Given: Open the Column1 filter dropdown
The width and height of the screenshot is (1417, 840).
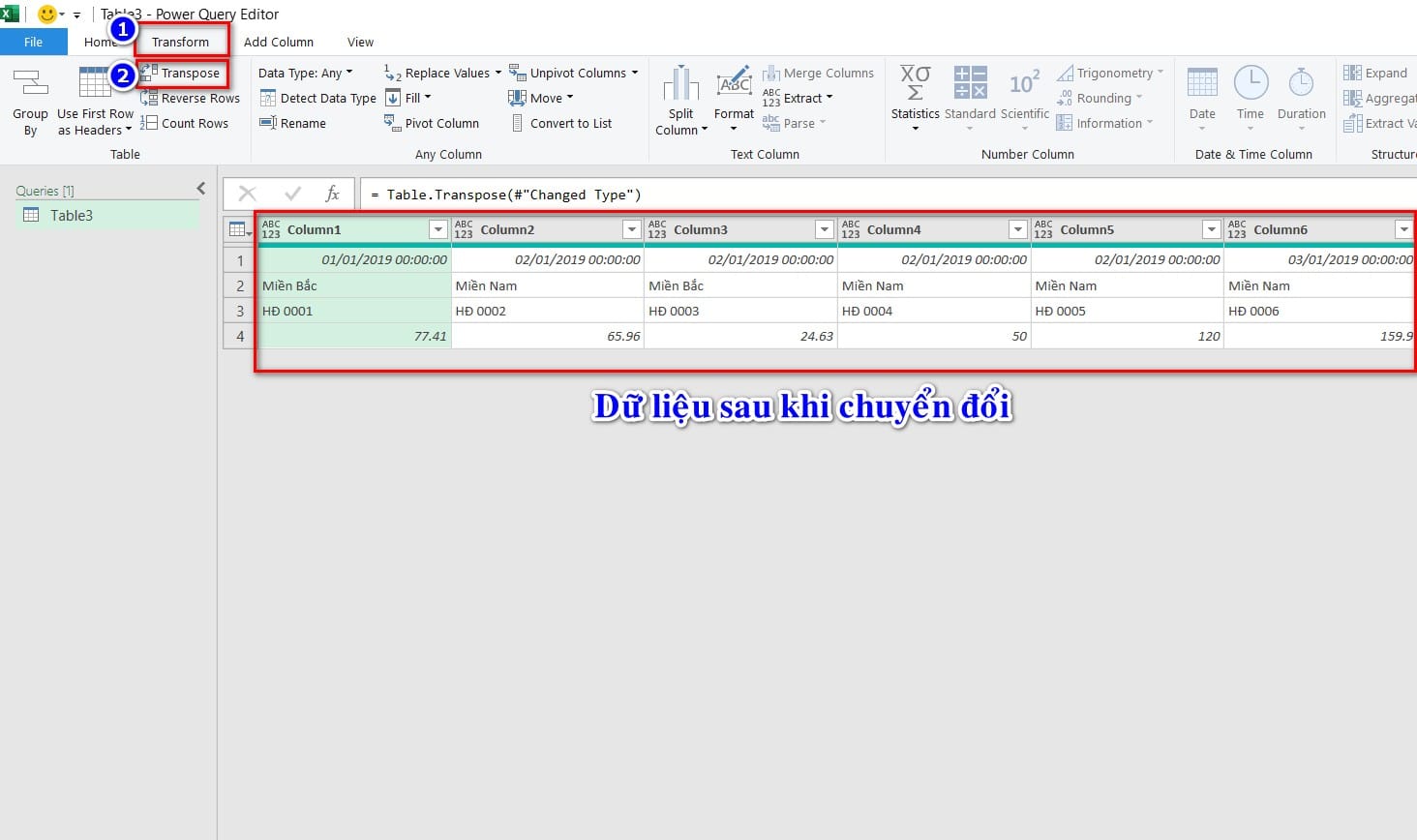Looking at the screenshot, I should coord(437,229).
